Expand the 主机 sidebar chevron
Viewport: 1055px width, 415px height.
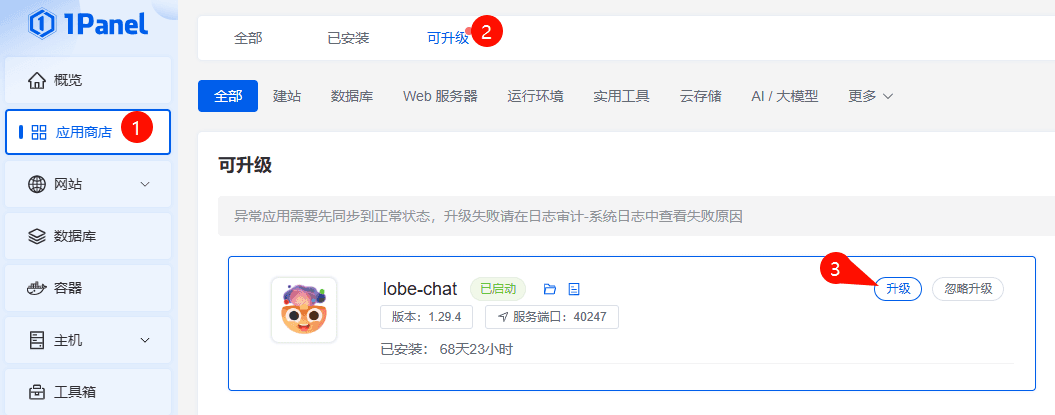pos(145,340)
